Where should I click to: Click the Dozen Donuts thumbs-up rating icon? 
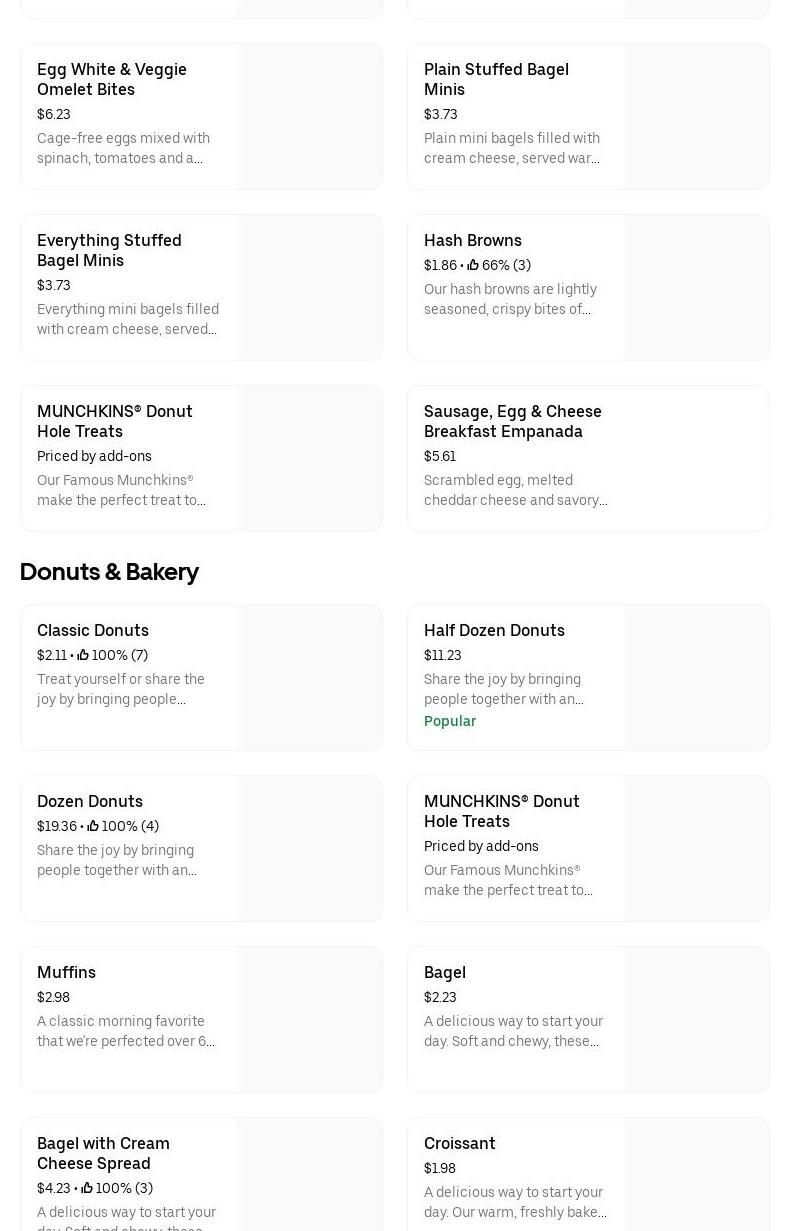point(93,826)
